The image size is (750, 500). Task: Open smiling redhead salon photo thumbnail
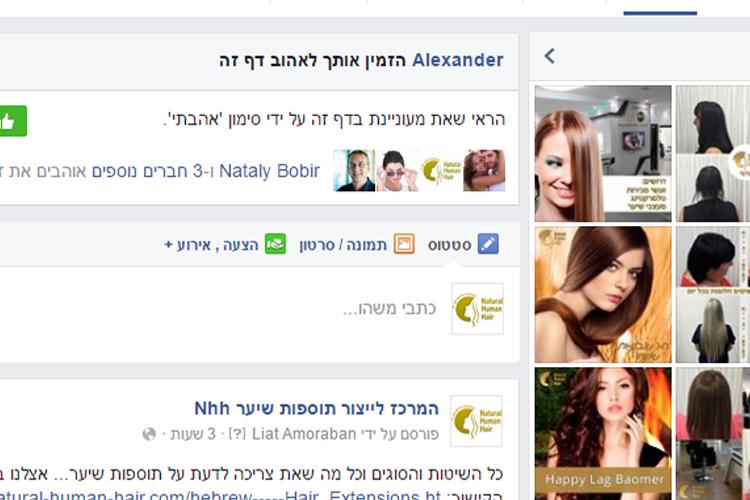point(603,154)
